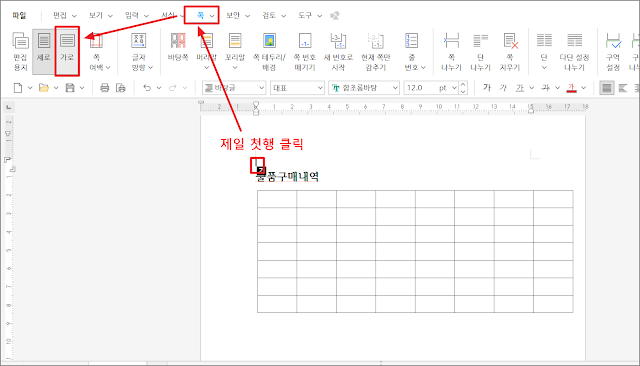Click the 12.0 font size field
Screen dimensions: 640x366
(x=420, y=88)
